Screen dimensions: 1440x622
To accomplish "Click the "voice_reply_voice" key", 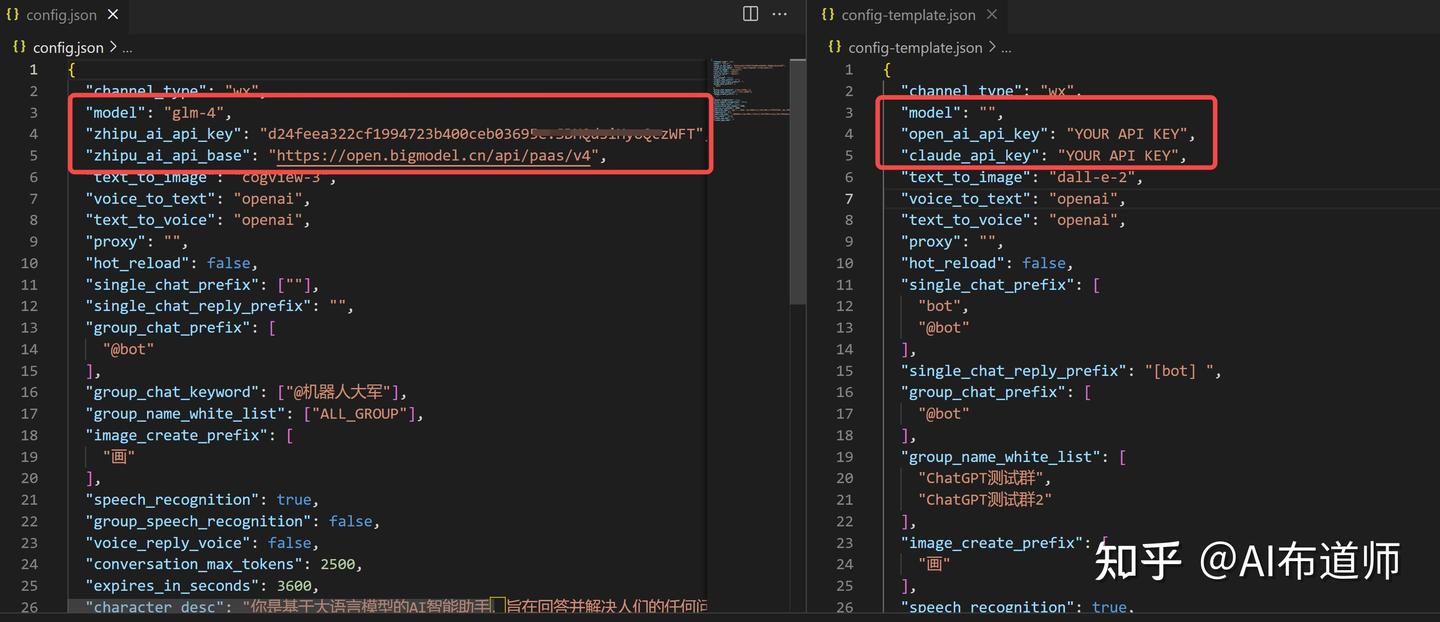I will [x=168, y=543].
